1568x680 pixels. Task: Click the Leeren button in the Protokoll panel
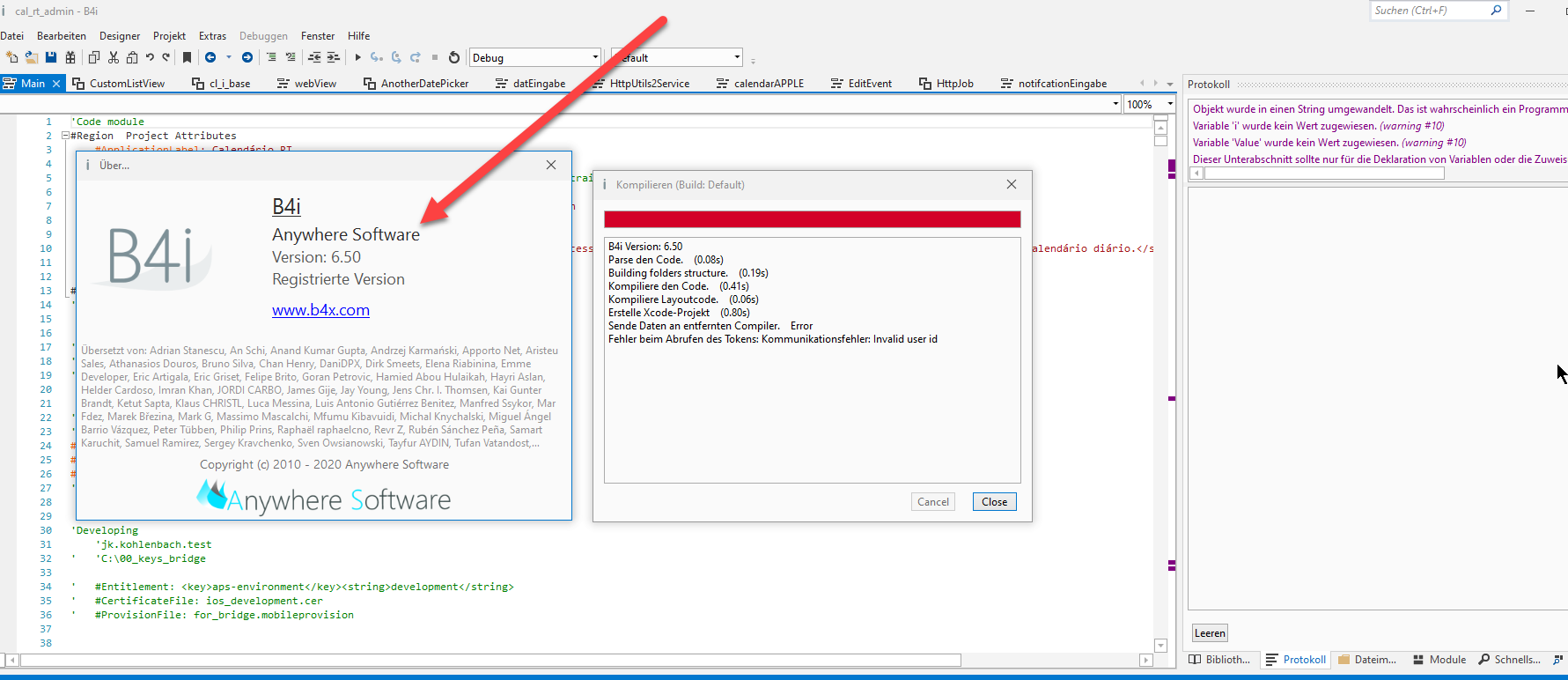coord(1210,633)
